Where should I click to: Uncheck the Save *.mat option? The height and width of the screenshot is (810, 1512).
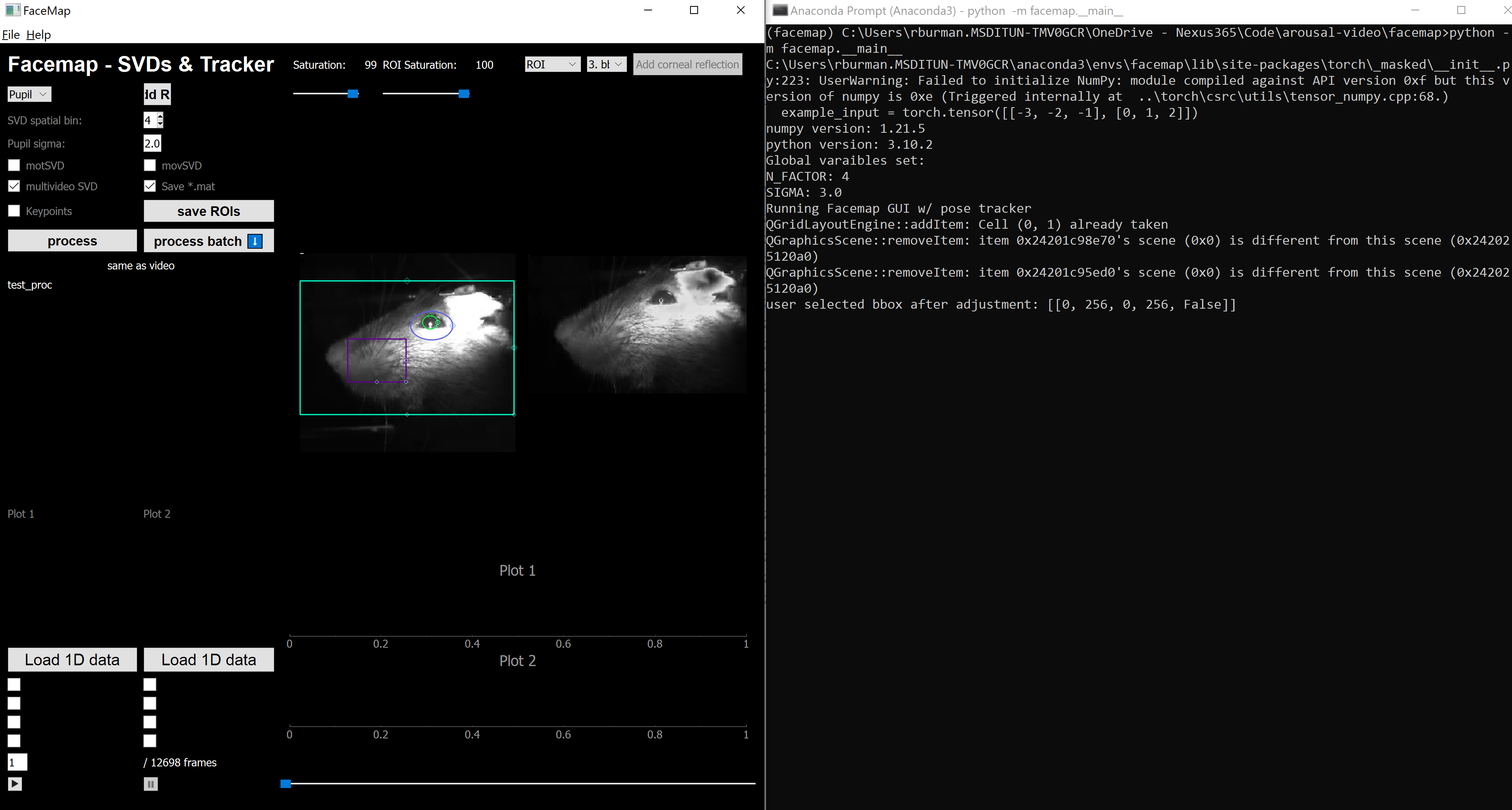[x=150, y=186]
